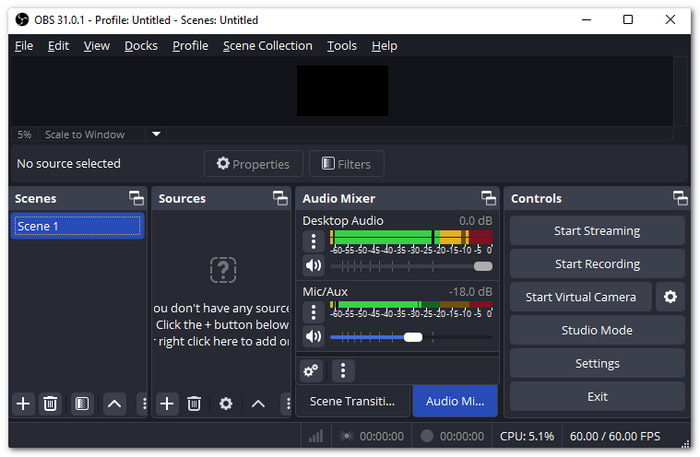This screenshot has height=457, width=700.
Task: Click Desktop Audio volume slider handle
Action: tap(483, 266)
